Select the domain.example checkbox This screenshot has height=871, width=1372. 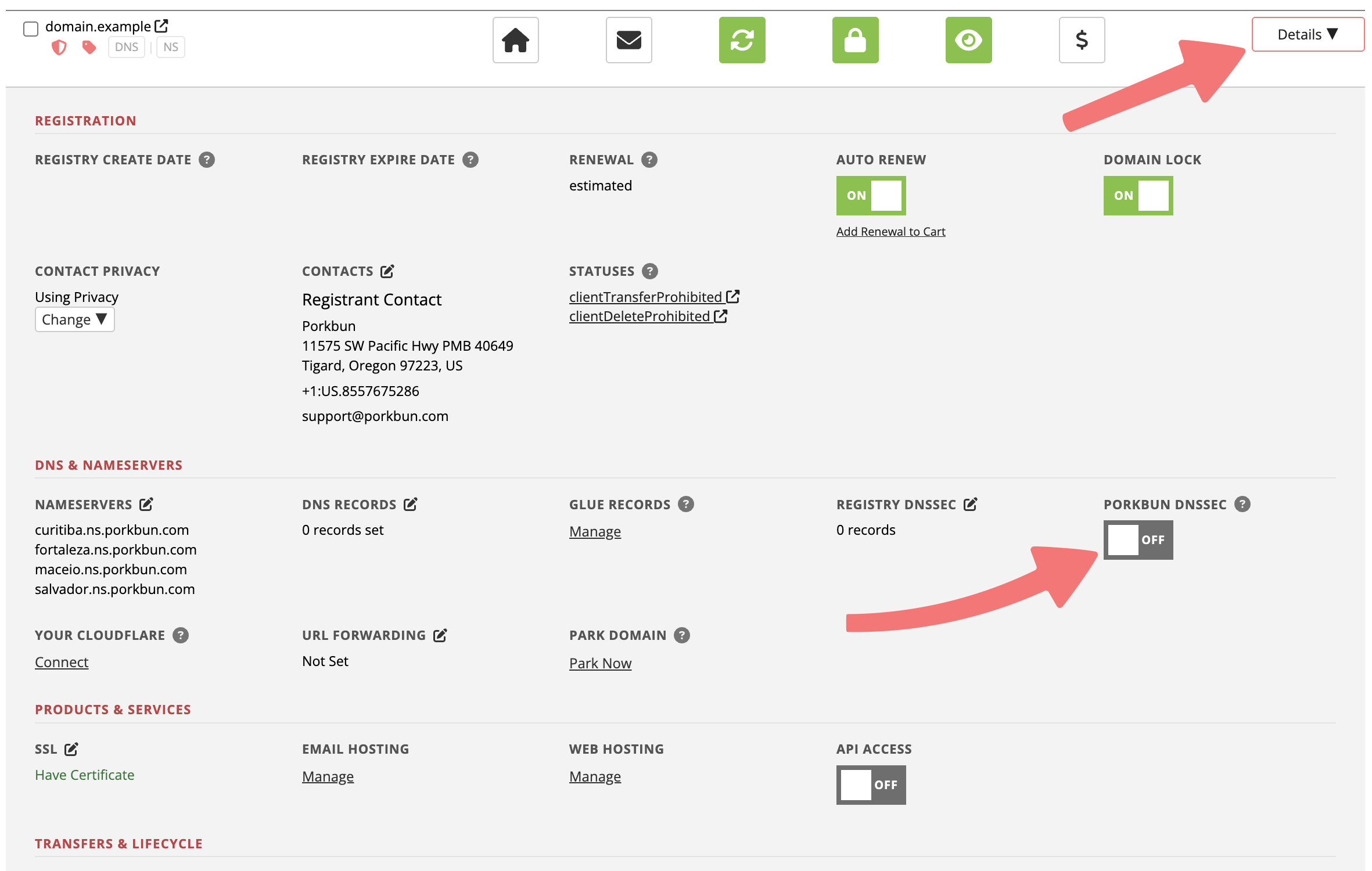(31, 28)
